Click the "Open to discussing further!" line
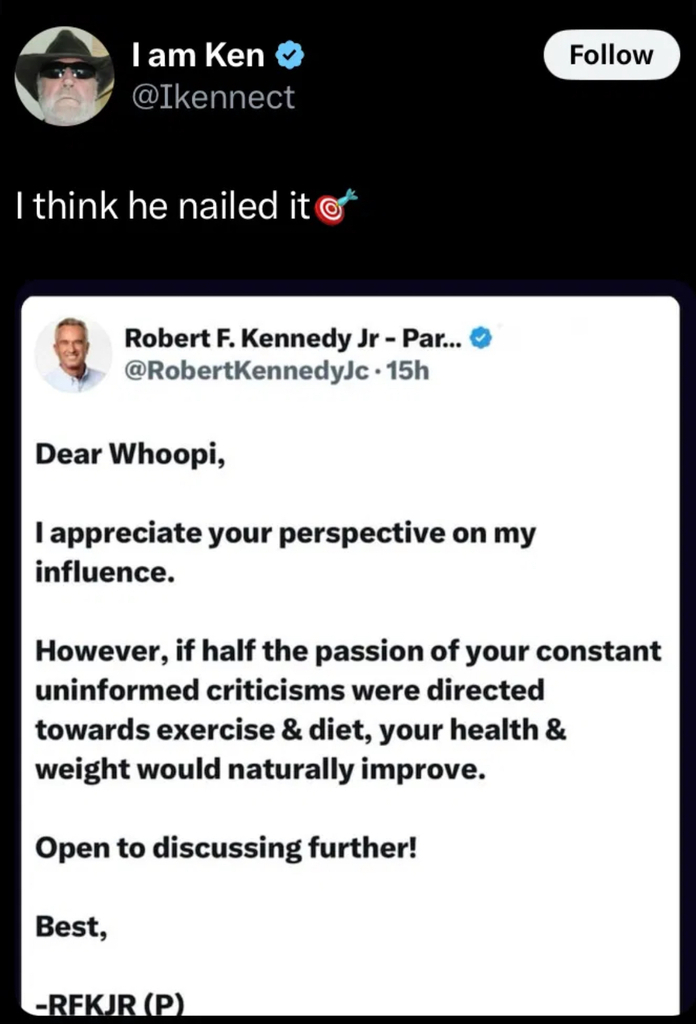 [x=225, y=849]
